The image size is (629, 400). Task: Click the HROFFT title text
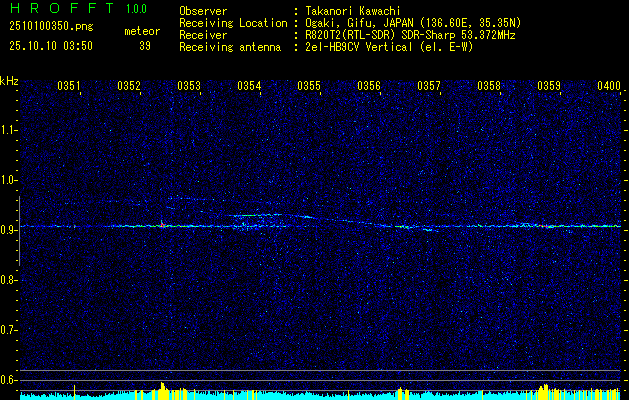pyautogui.click(x=61, y=8)
